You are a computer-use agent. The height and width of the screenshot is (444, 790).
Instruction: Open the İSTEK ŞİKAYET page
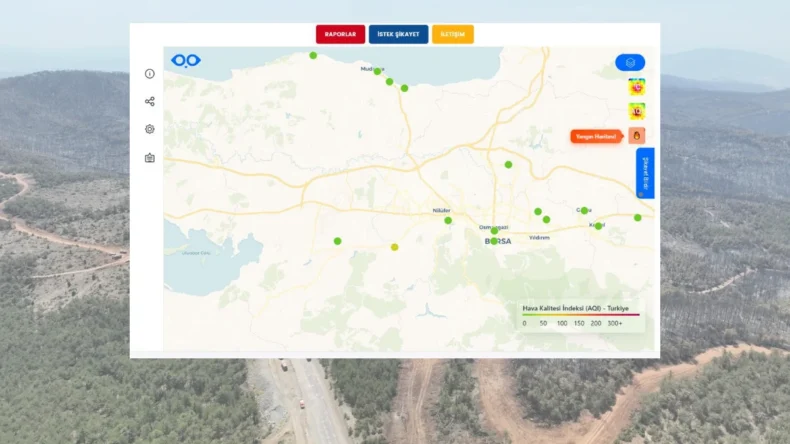(398, 34)
